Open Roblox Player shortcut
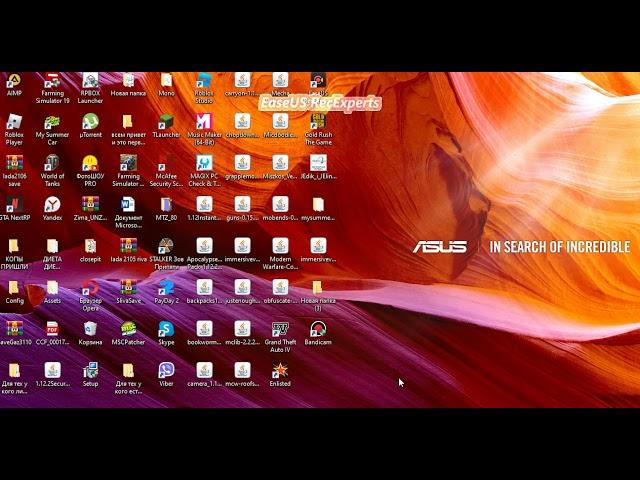Viewport: 640px width, 480px height. tap(14, 130)
